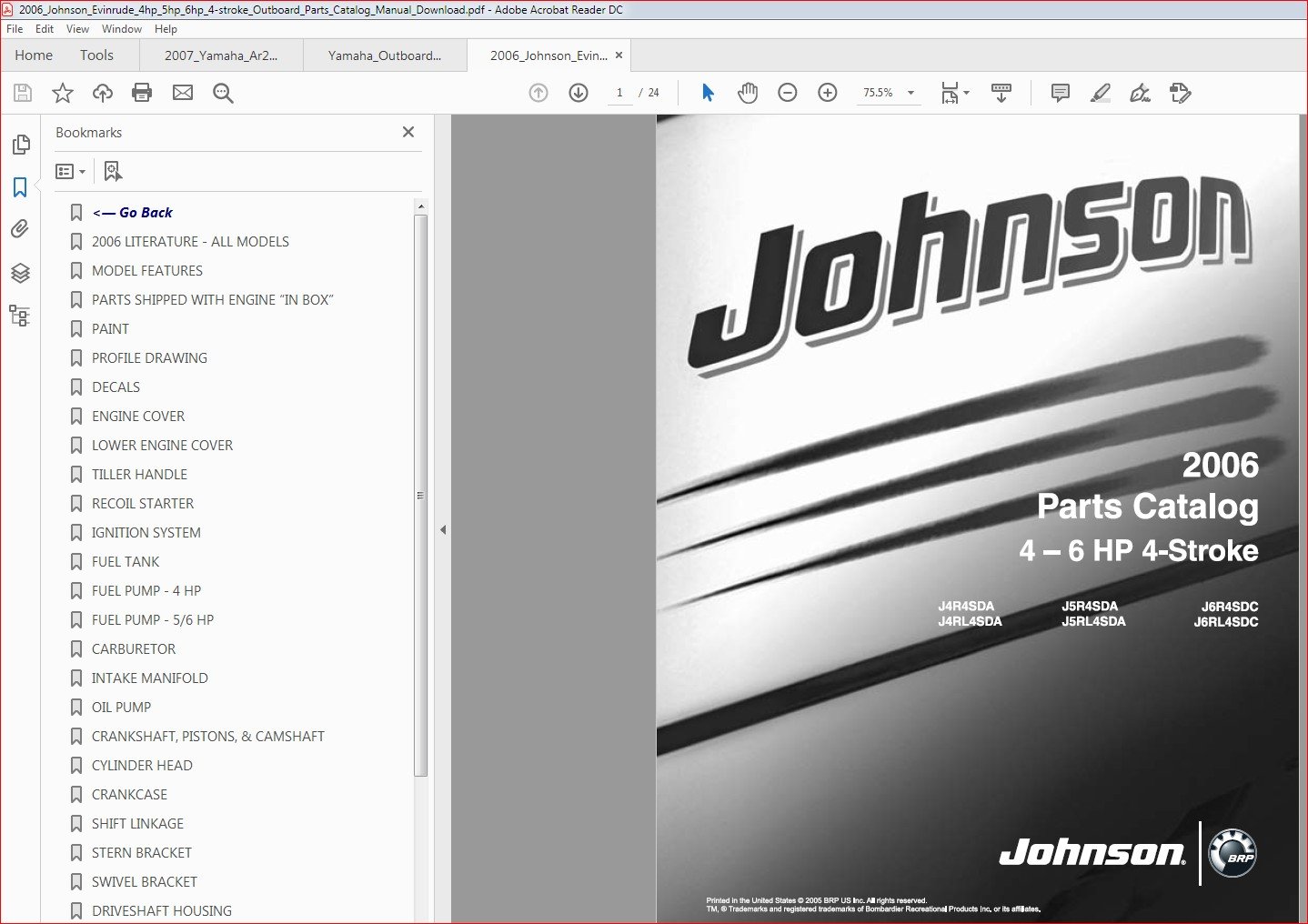This screenshot has height=924, width=1308.
Task: Print the document using printer icon
Action: 142,93
